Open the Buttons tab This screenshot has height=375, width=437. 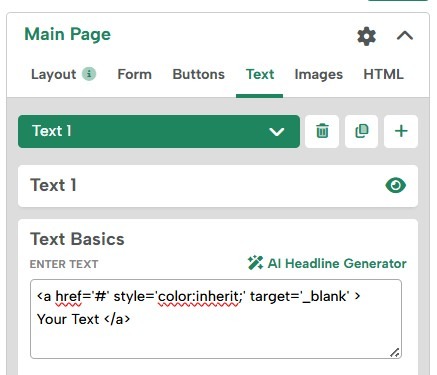[x=198, y=74]
